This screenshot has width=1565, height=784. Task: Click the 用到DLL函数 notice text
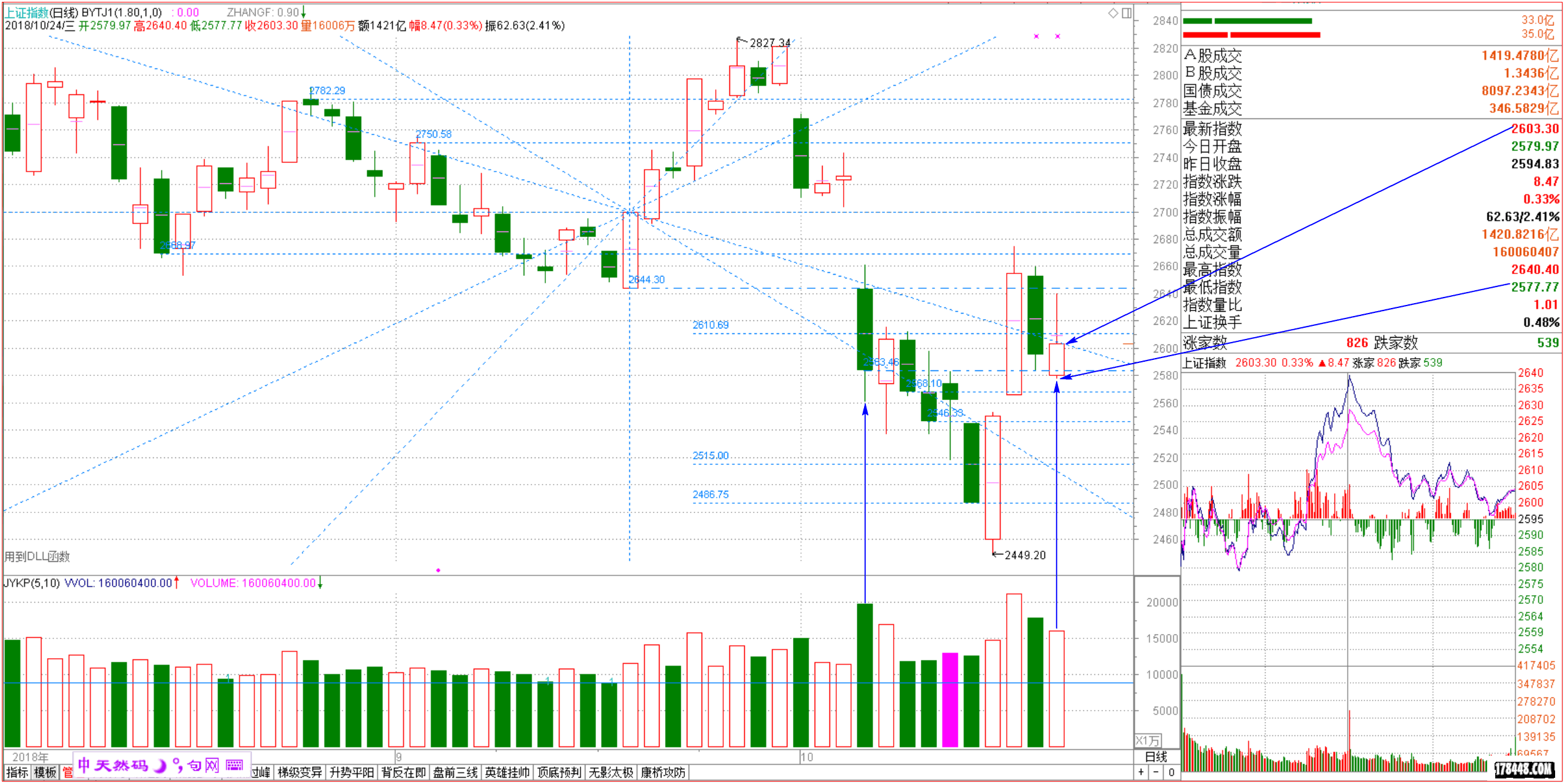click(x=37, y=556)
